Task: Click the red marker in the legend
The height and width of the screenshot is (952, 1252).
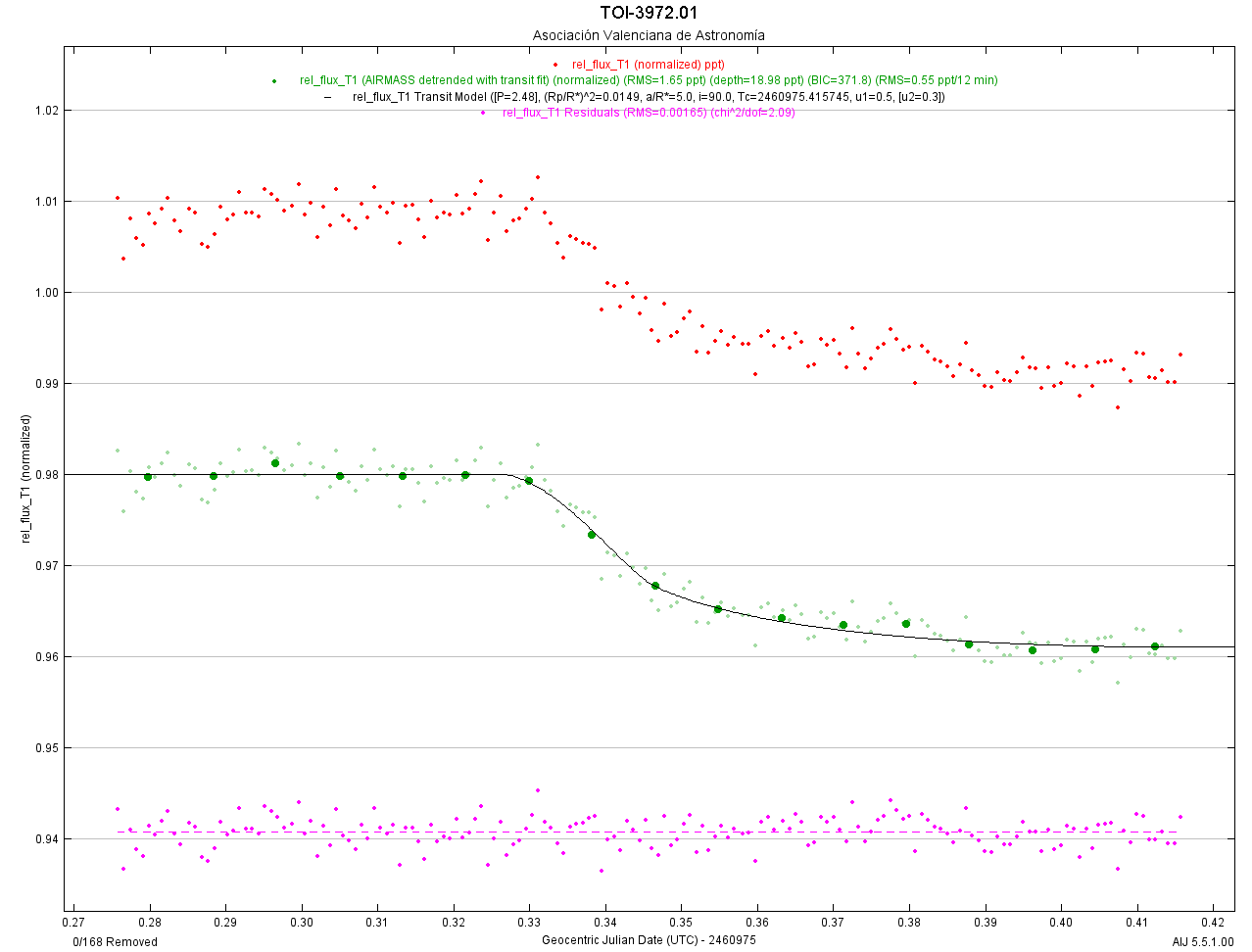Action: tap(555, 65)
